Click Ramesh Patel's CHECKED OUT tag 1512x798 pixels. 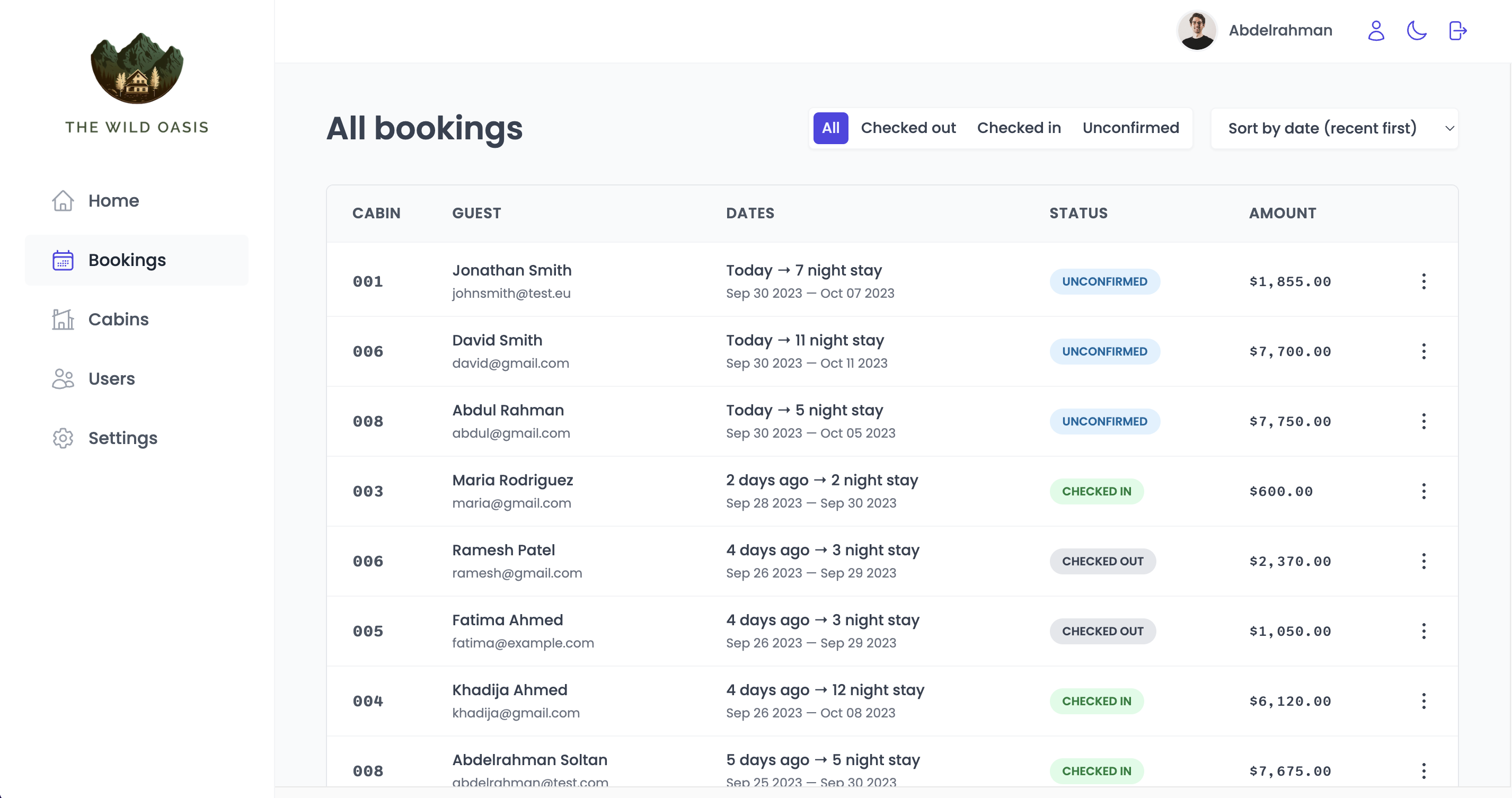tap(1103, 561)
